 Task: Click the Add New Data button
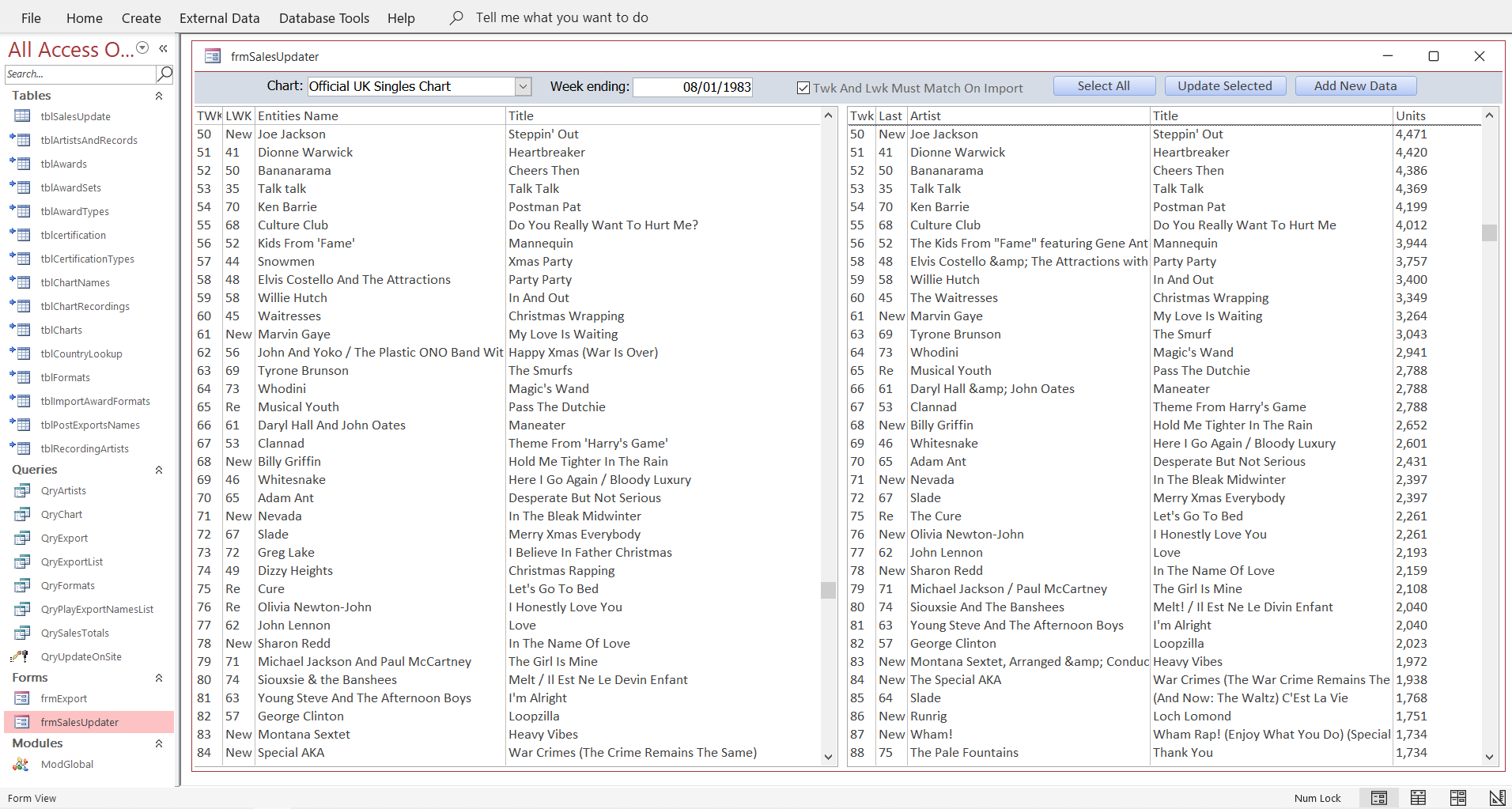1355,86
